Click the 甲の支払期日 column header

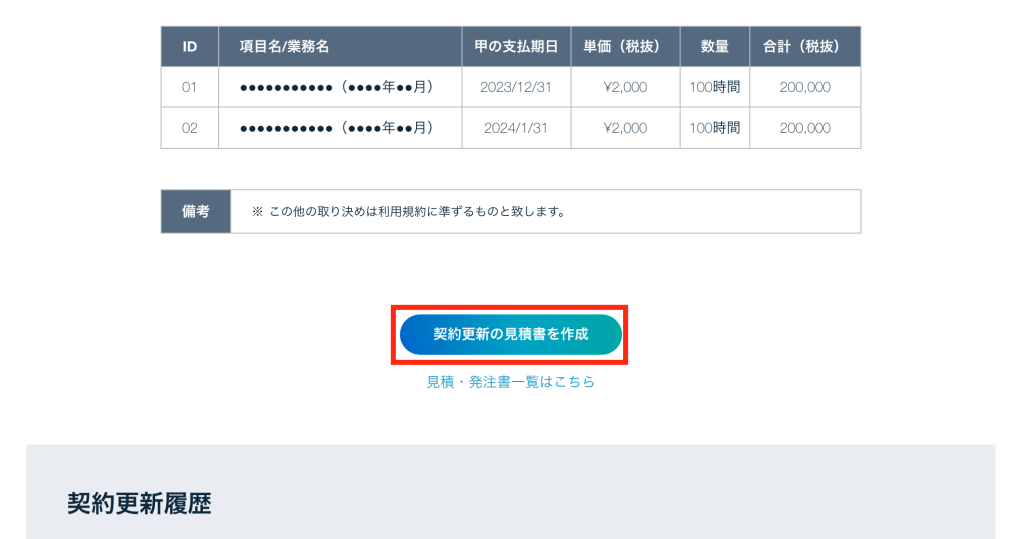click(516, 47)
